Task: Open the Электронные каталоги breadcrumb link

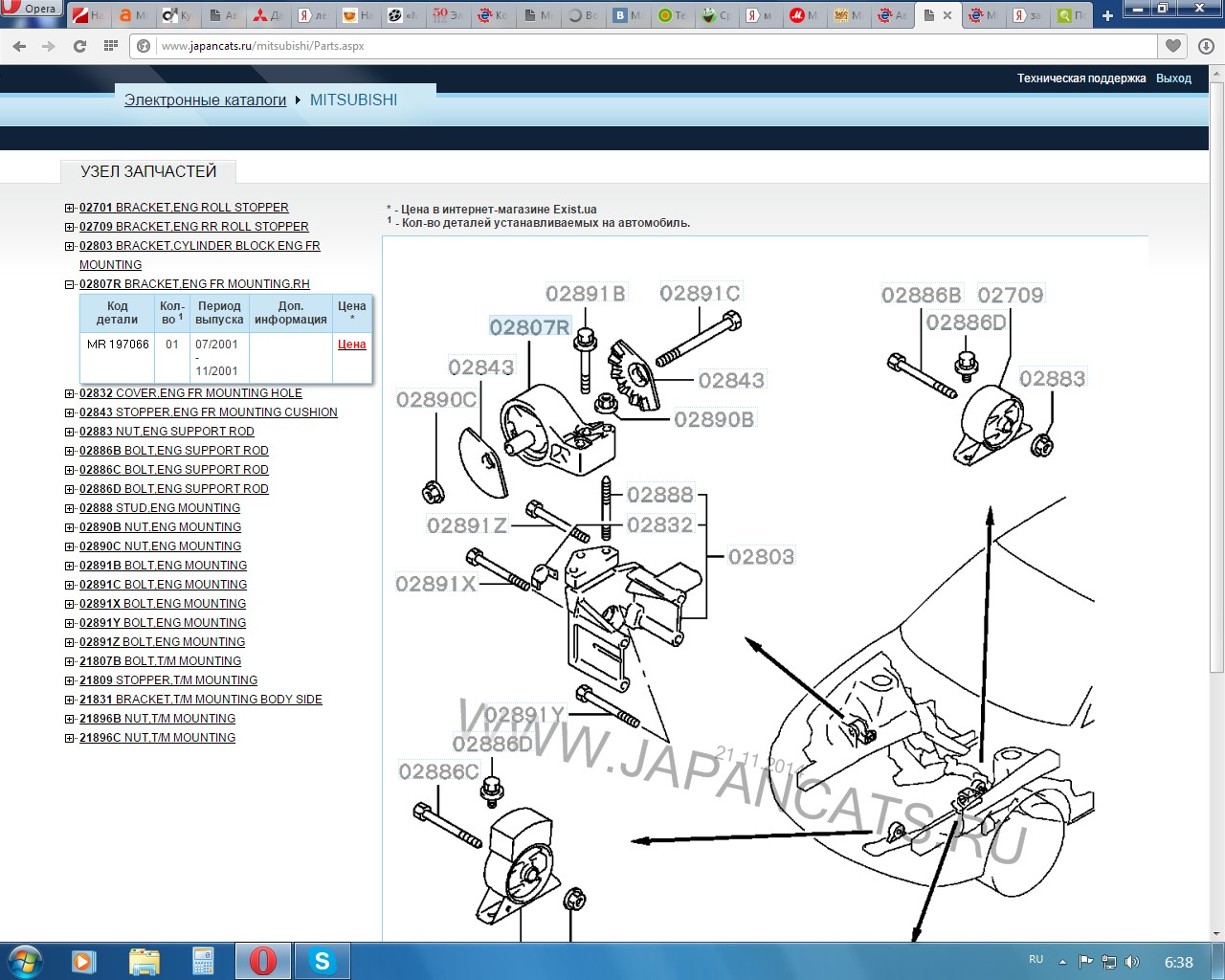Action: coord(205,100)
